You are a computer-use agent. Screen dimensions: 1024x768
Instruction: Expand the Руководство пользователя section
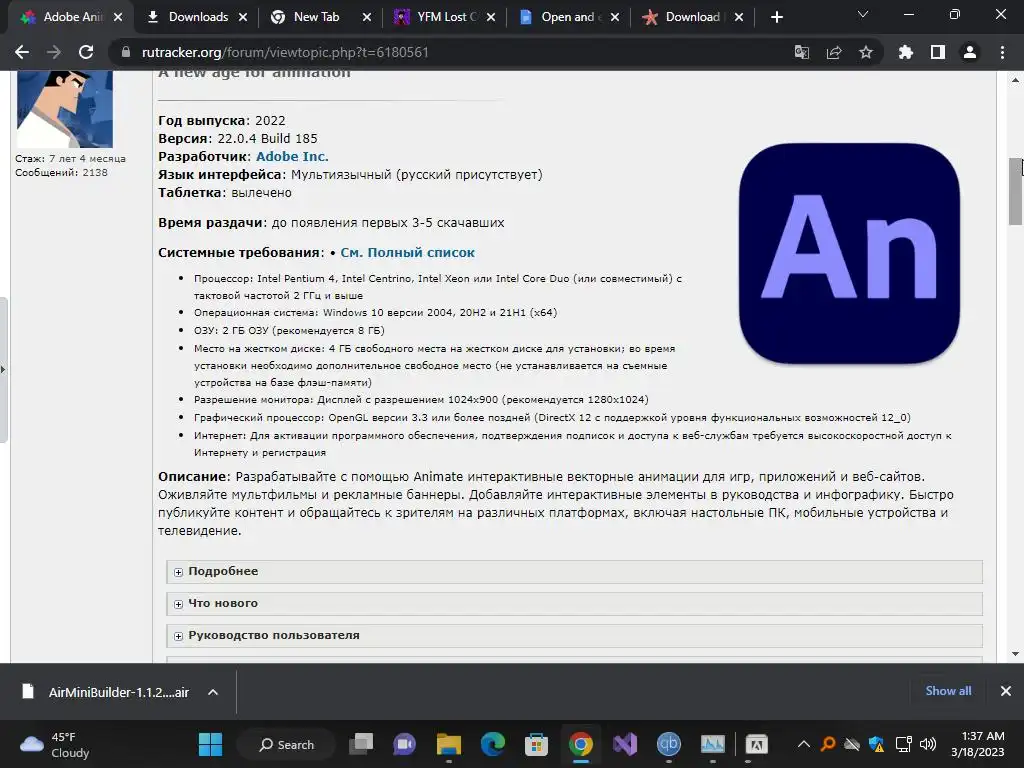click(x=575, y=635)
